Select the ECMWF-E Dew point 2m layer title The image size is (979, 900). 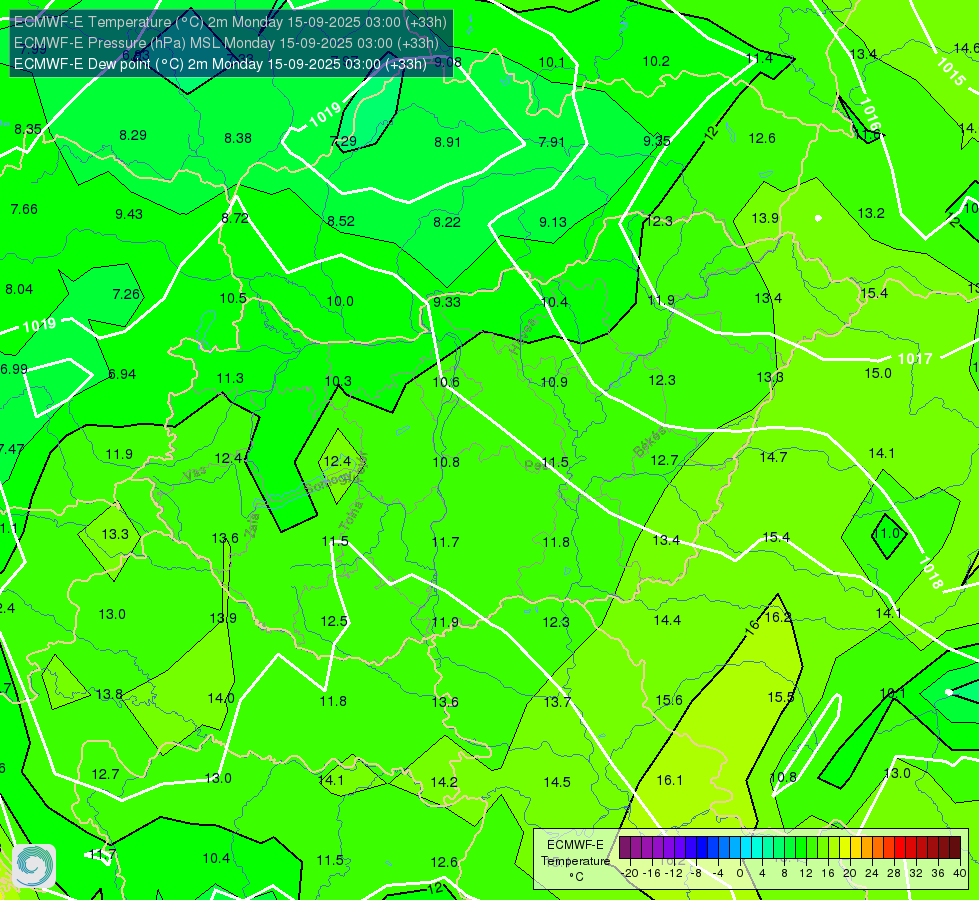pyautogui.click(x=220, y=64)
